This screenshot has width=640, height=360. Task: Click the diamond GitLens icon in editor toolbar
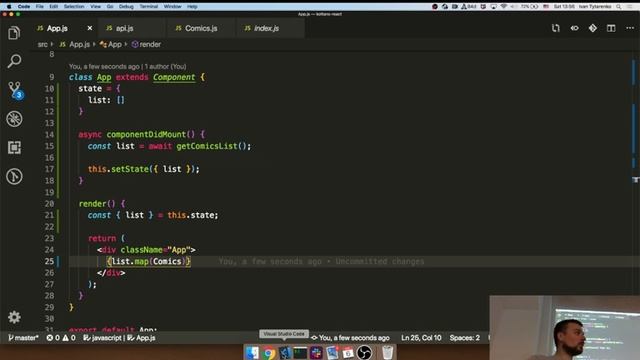coord(593,28)
